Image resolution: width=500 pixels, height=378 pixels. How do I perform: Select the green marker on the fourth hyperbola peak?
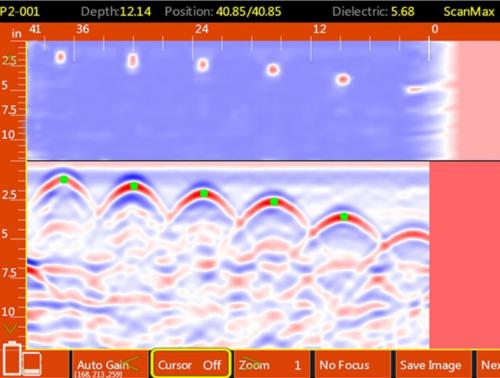[x=274, y=202]
